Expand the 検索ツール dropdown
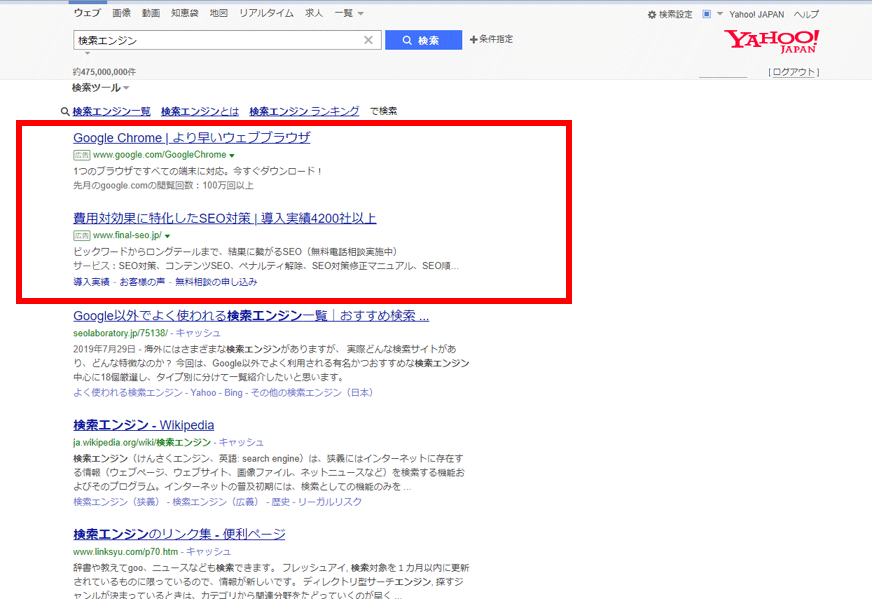 (x=100, y=88)
